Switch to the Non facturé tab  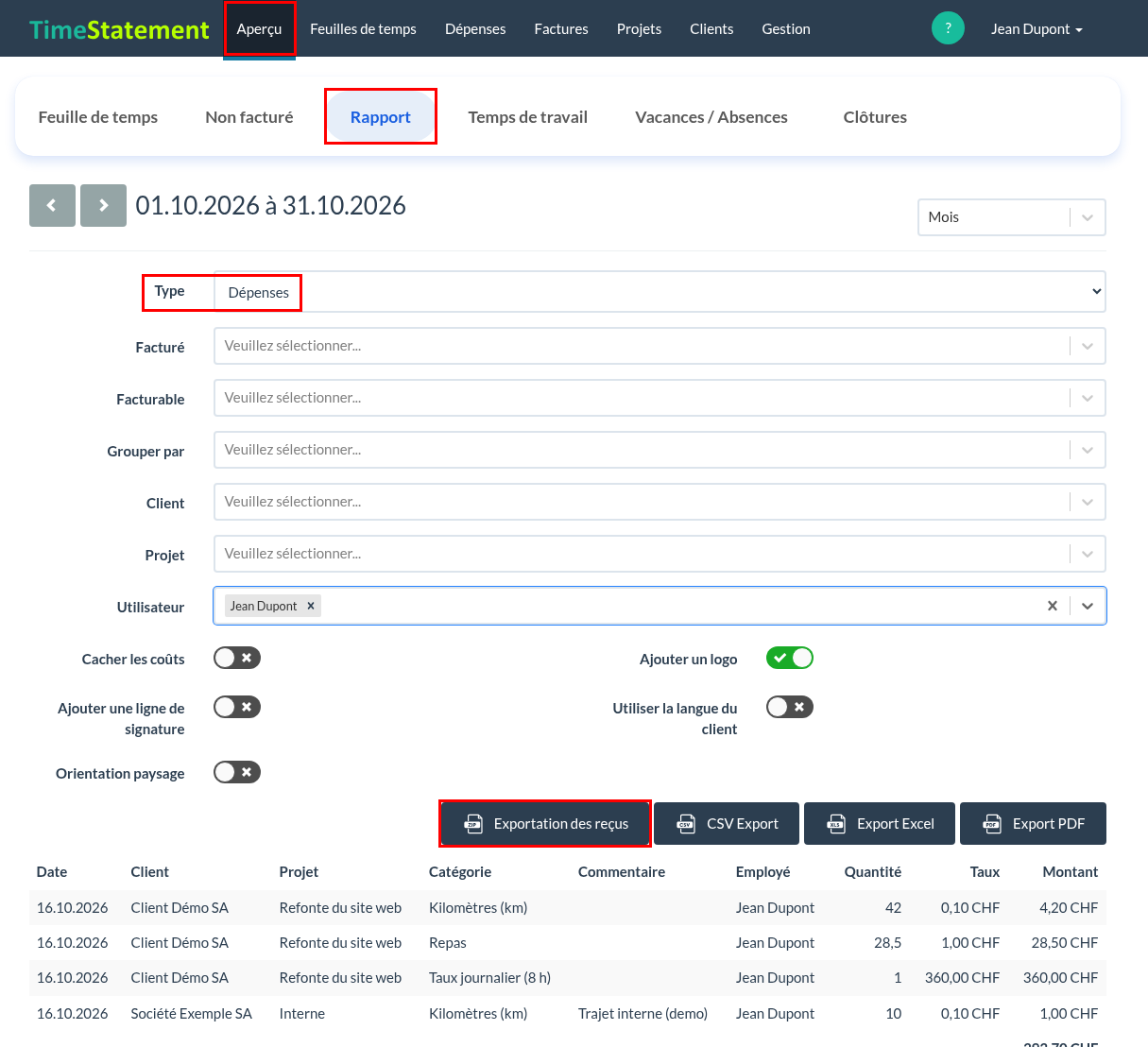[x=249, y=117]
